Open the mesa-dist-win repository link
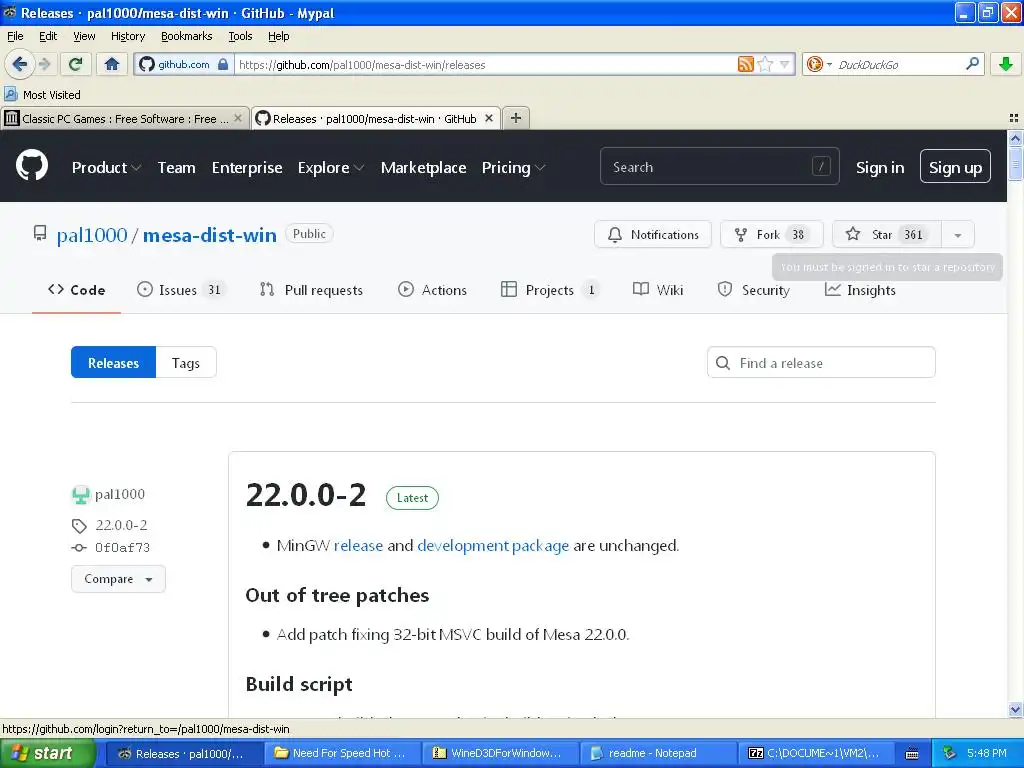This screenshot has height=768, width=1024. [x=210, y=235]
